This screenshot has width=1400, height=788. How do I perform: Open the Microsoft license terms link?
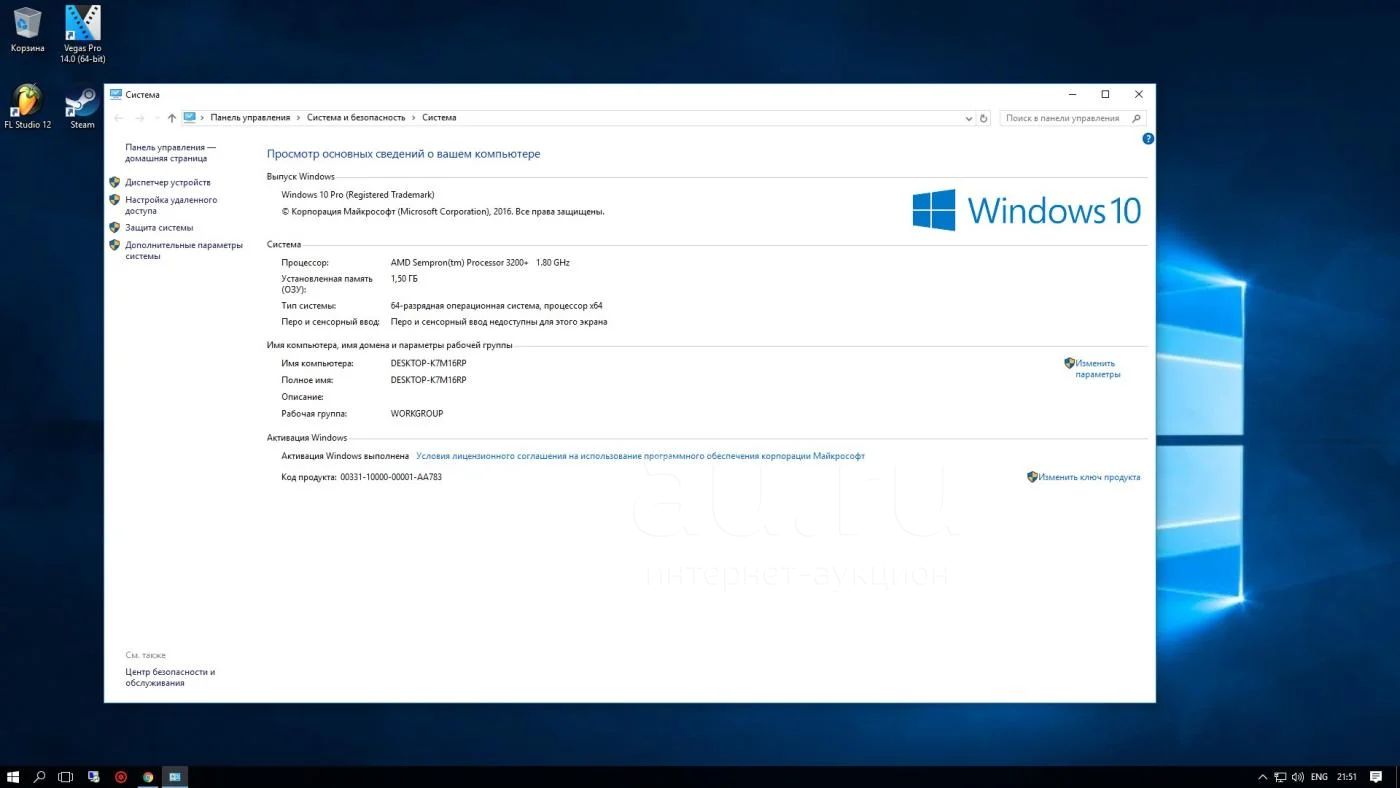[640, 456]
